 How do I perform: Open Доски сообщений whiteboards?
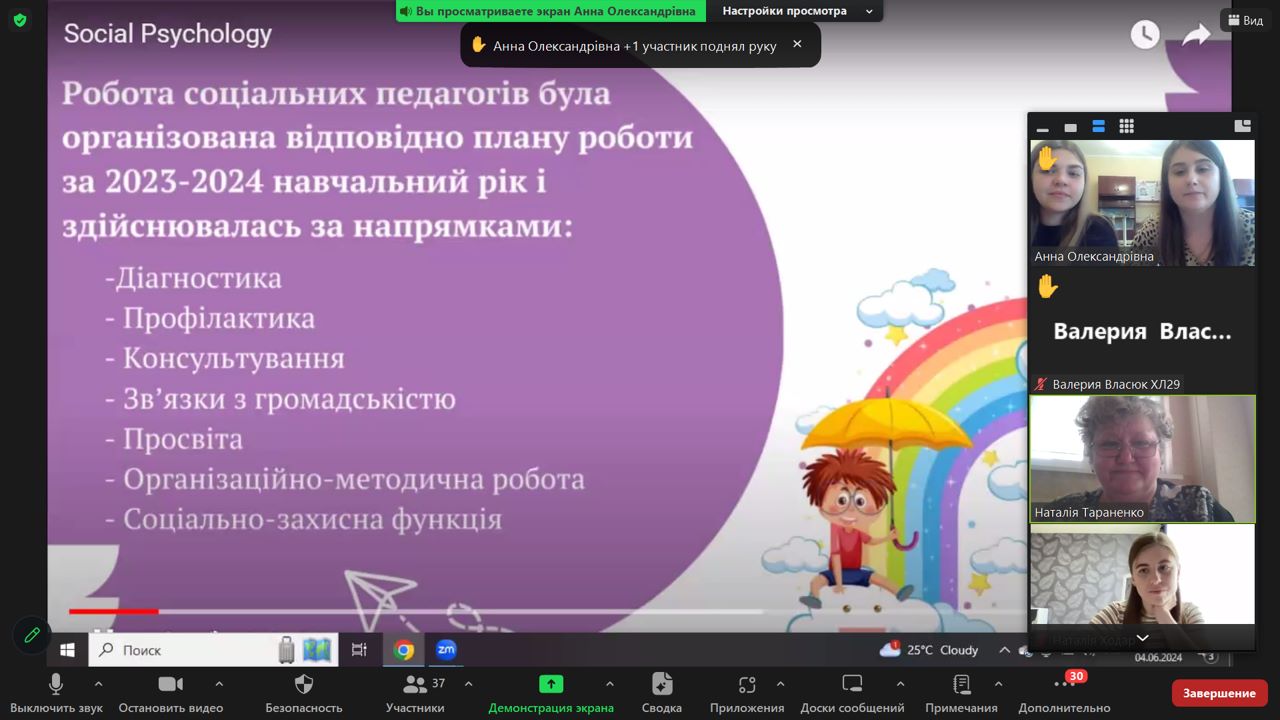pos(852,693)
